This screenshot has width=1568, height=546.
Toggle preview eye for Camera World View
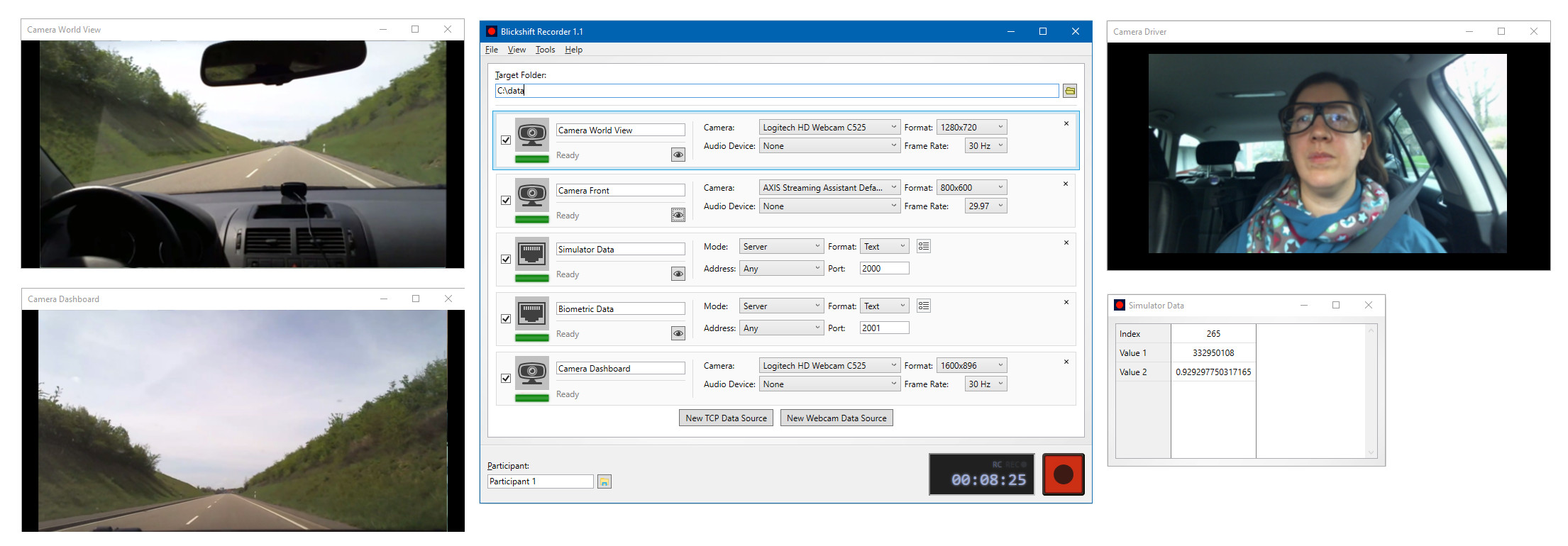click(x=678, y=155)
